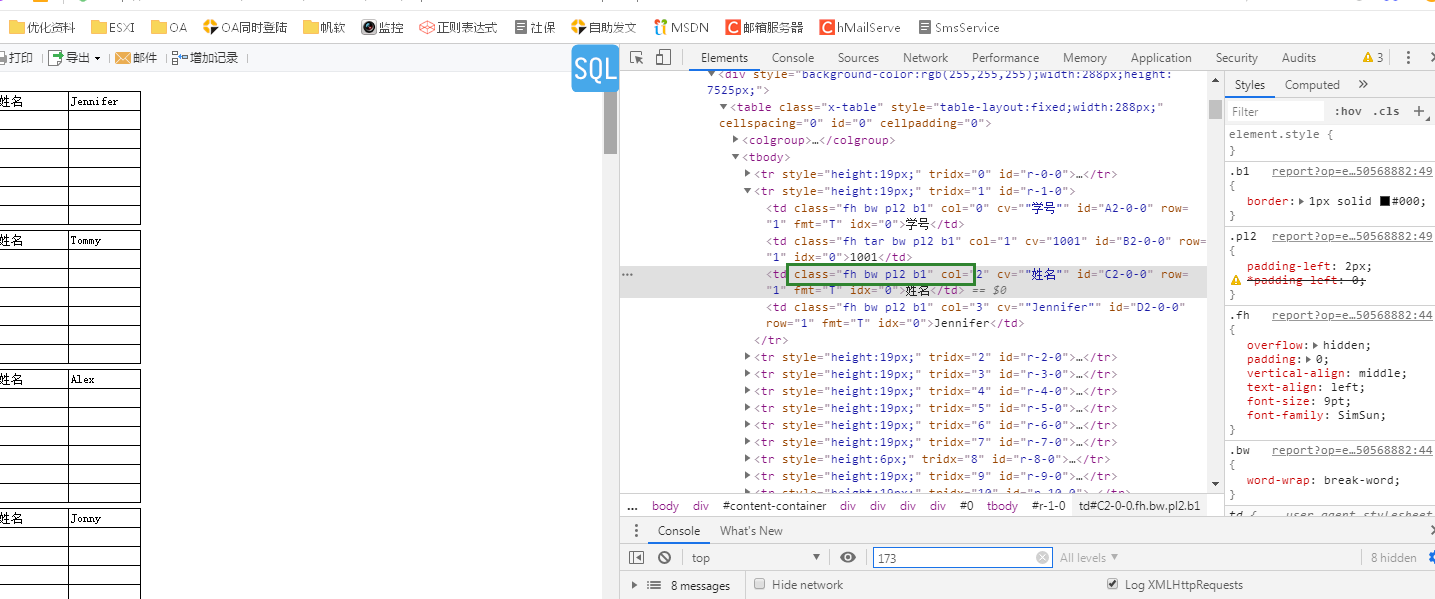Click the styles Filter input field
The width and height of the screenshot is (1435, 599).
tap(1276, 111)
